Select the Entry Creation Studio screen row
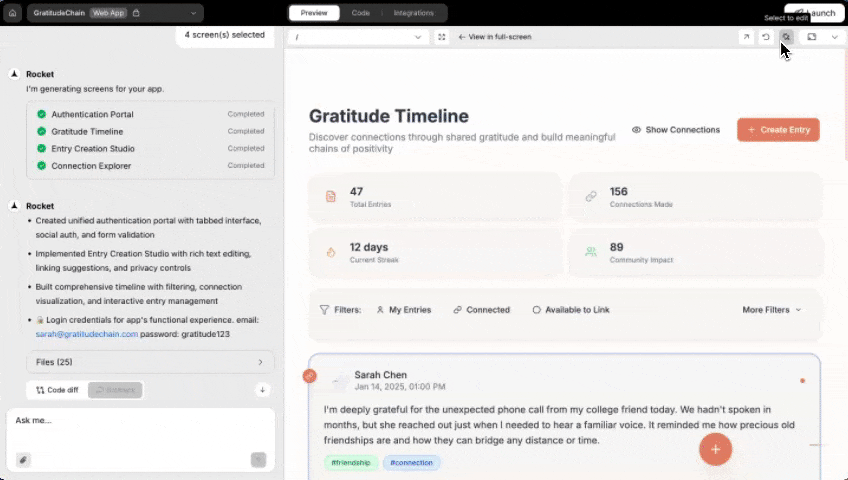This screenshot has width=848, height=480. 150,148
